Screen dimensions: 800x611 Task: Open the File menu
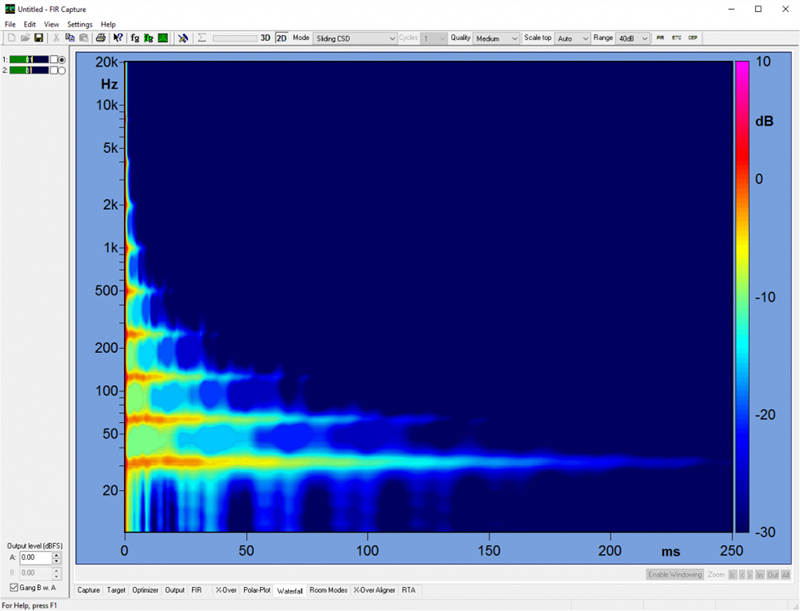10,24
